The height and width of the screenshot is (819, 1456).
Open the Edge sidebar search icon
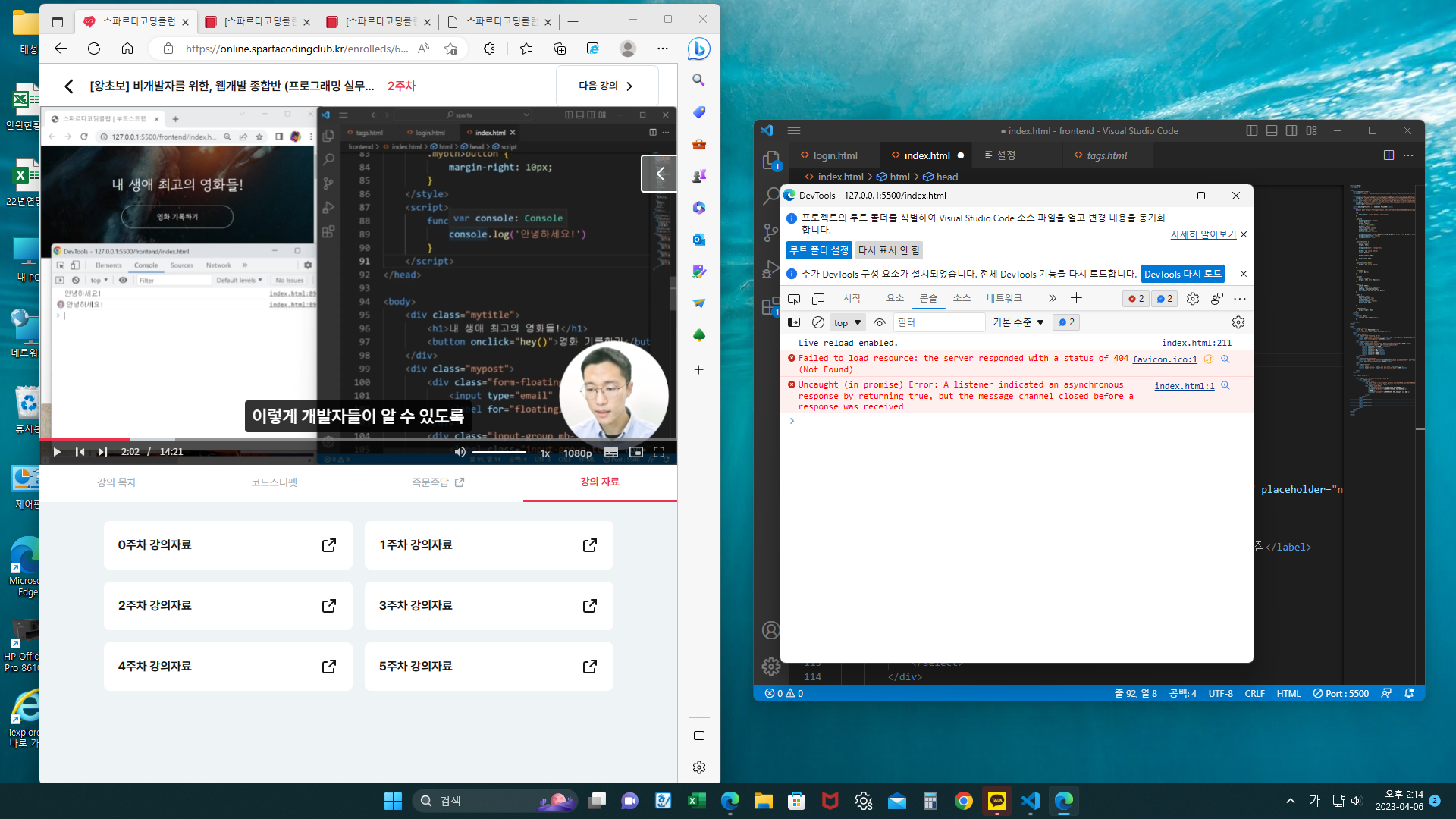[x=699, y=80]
